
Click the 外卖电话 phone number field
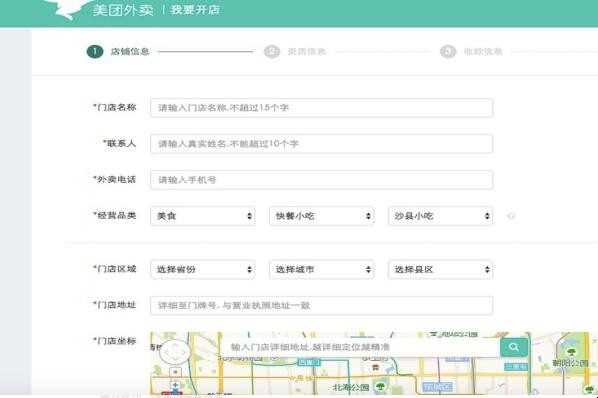click(322, 180)
